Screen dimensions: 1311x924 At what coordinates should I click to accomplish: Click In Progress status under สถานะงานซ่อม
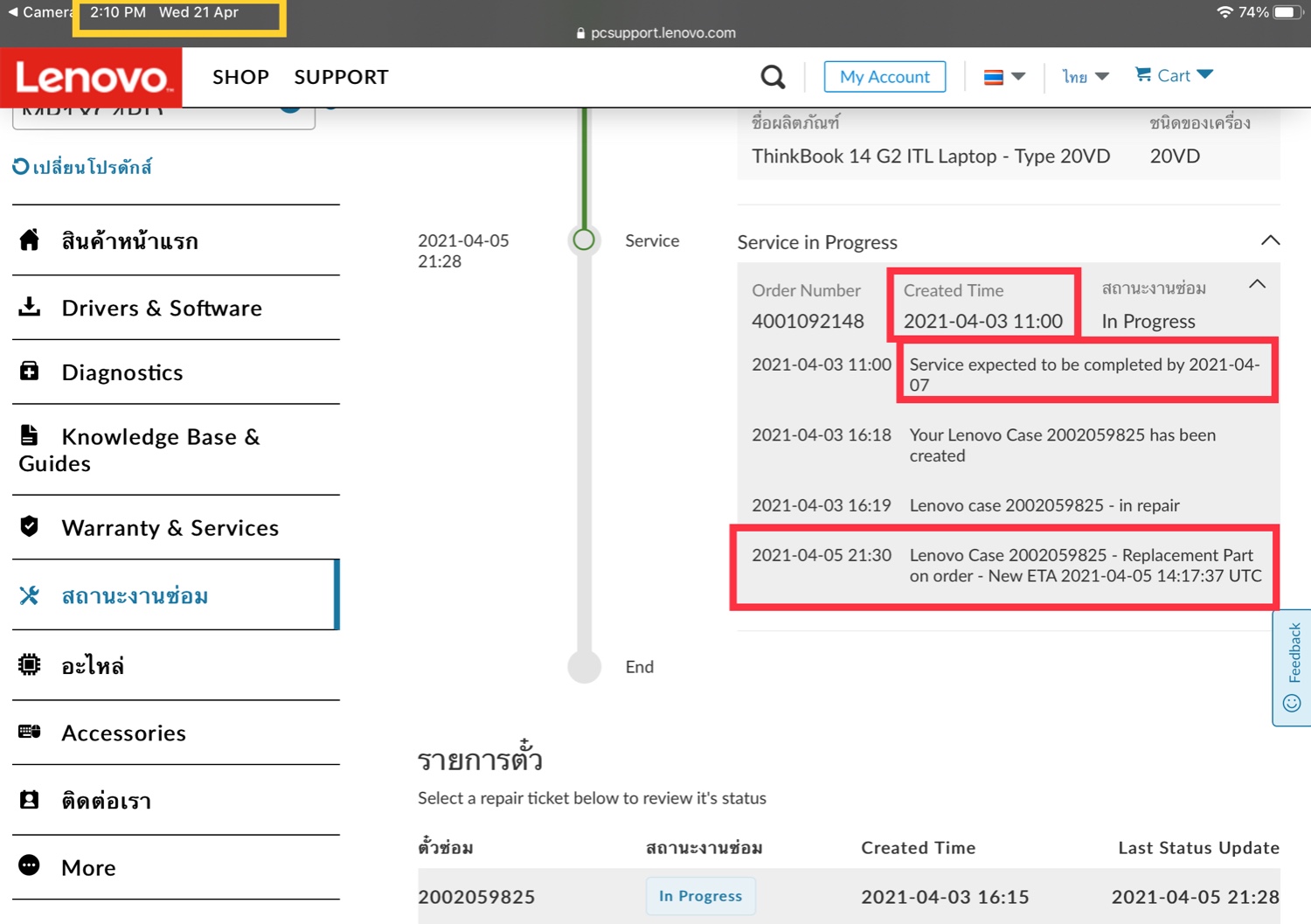tap(1148, 321)
